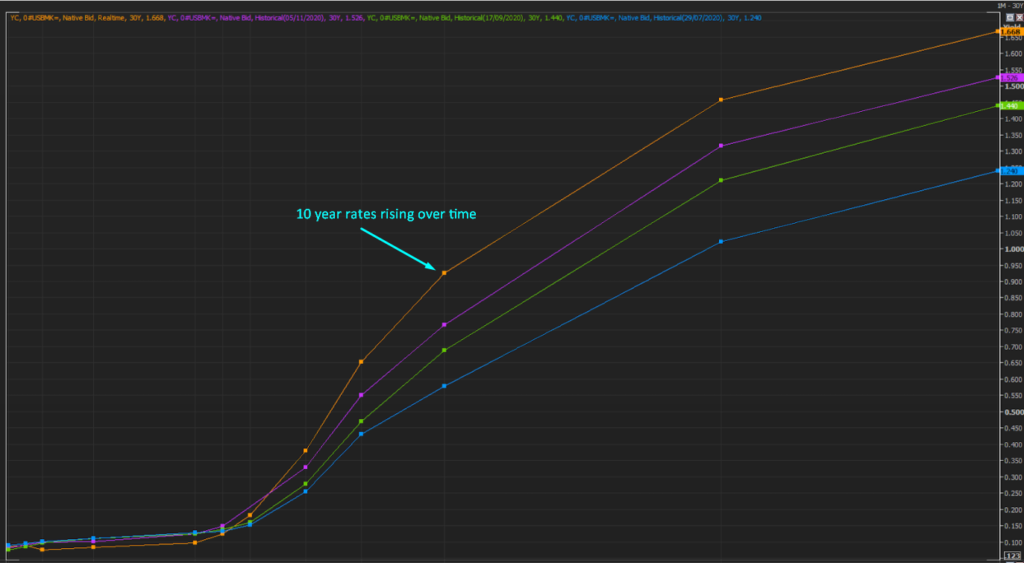The height and width of the screenshot is (563, 1024).
Task: Click the orange 10-year point at the arrow tip
Action: coord(443,272)
